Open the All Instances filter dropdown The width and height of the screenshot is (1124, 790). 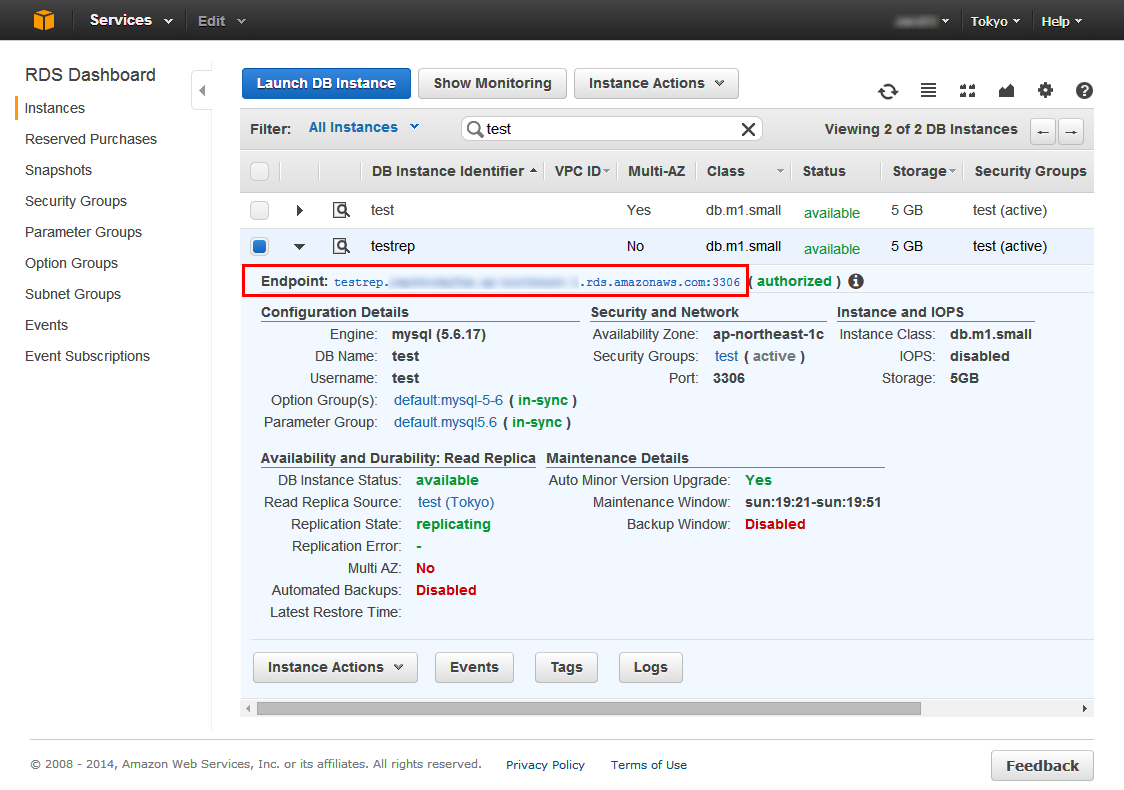pos(364,127)
